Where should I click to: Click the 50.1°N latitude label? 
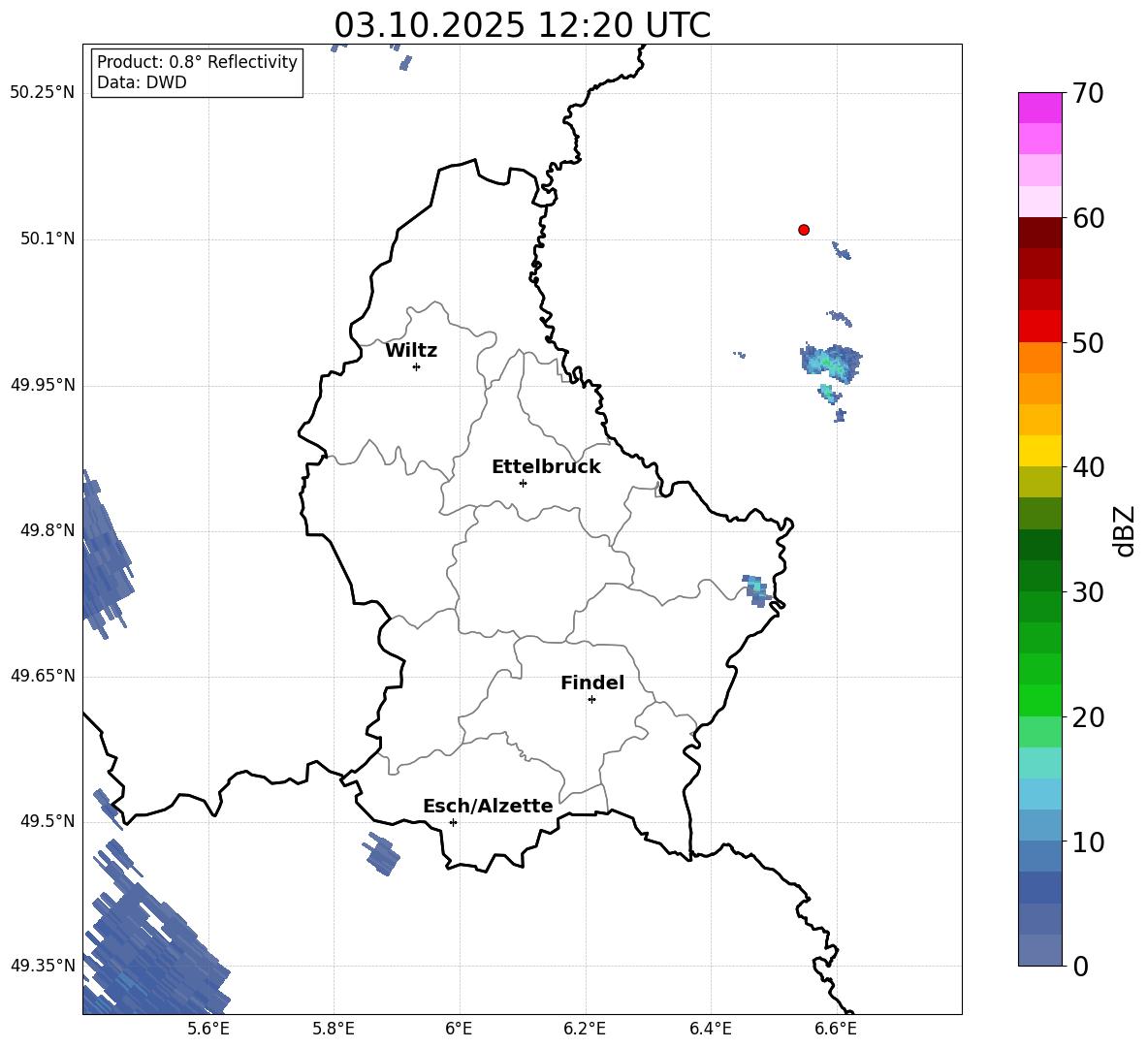(x=48, y=238)
